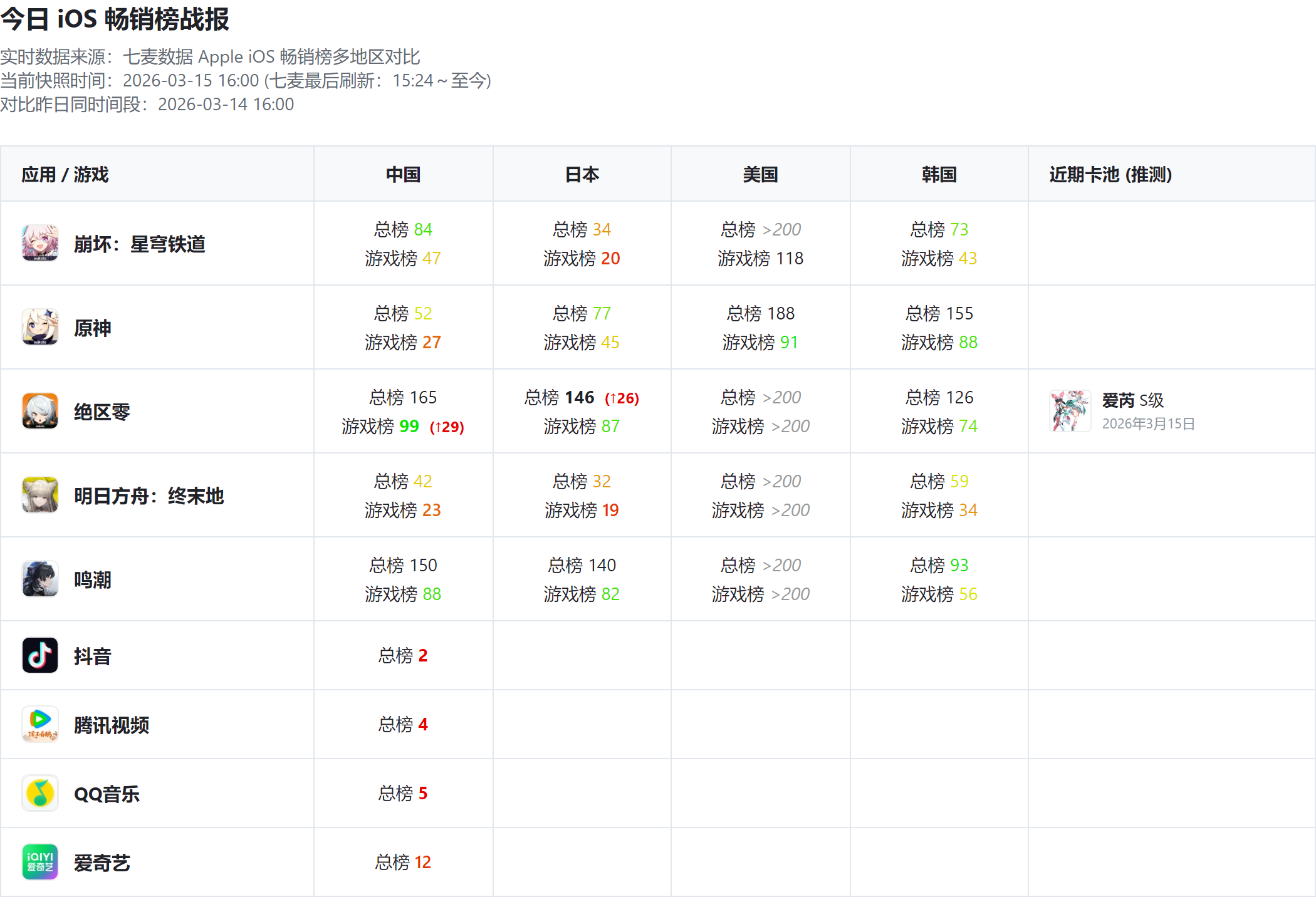Click the QQ音乐 app icon

click(x=40, y=793)
